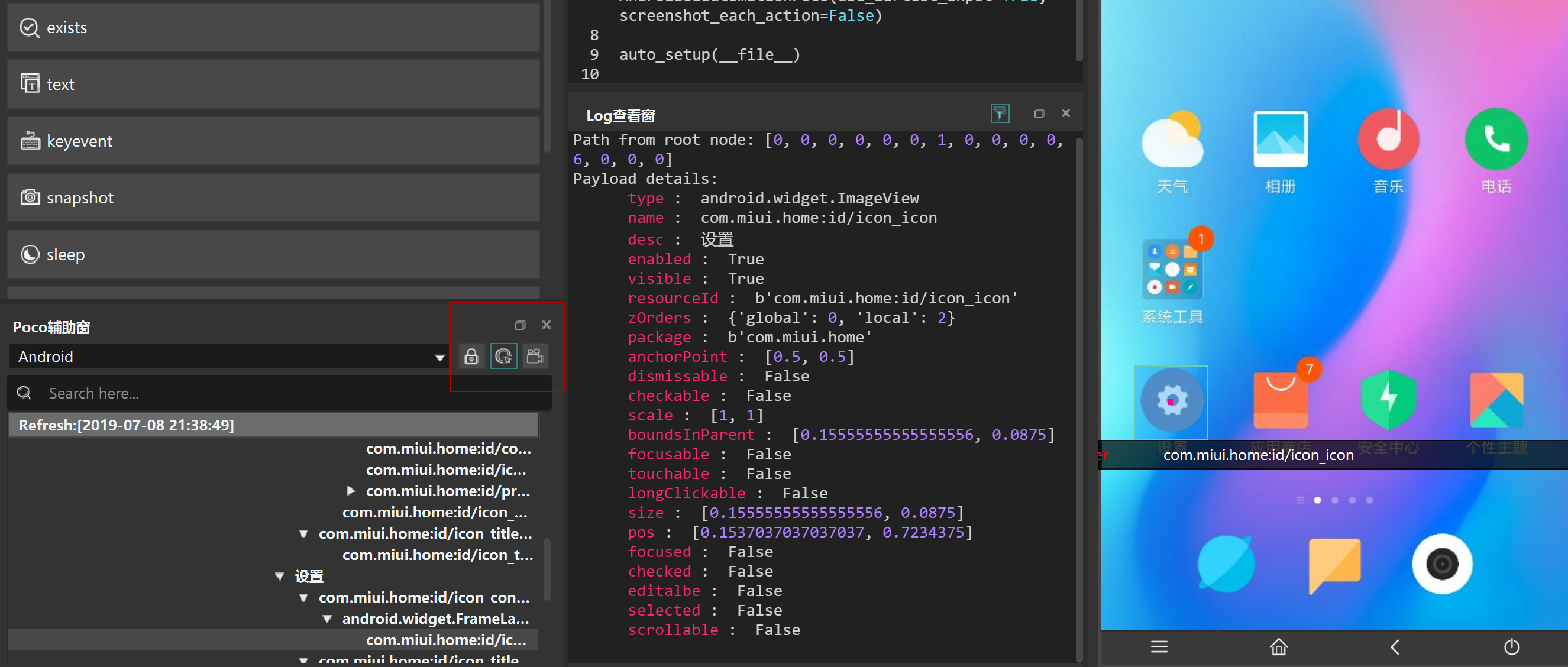Click the active page indicator dot on device
The image size is (1568, 667).
point(1317,500)
